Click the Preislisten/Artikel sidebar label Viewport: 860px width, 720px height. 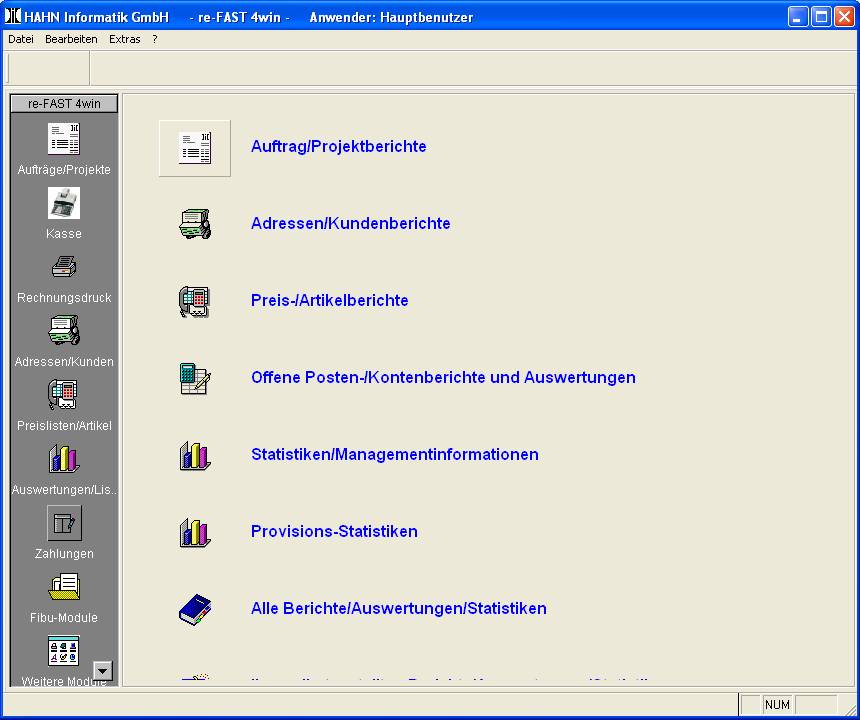[64, 426]
